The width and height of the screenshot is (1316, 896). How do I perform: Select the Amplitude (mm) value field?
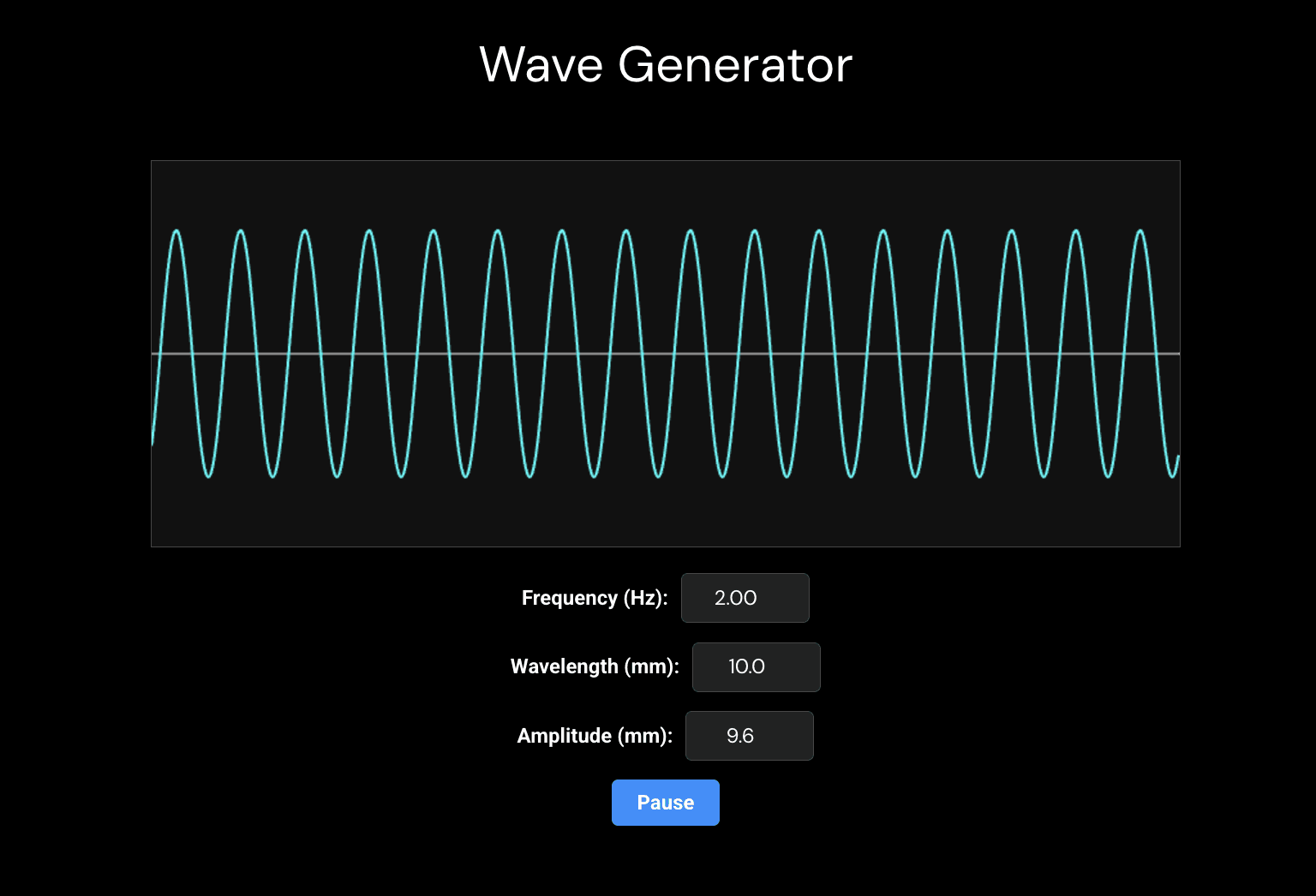[749, 736]
